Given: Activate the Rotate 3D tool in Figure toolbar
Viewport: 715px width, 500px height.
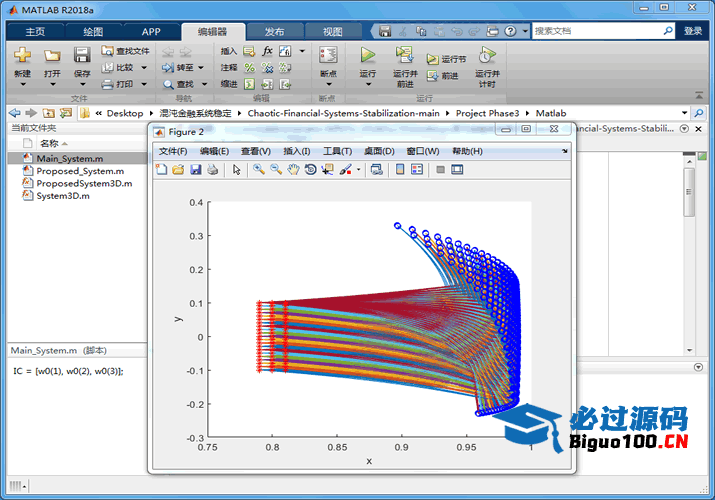Looking at the screenshot, I should click(x=311, y=170).
